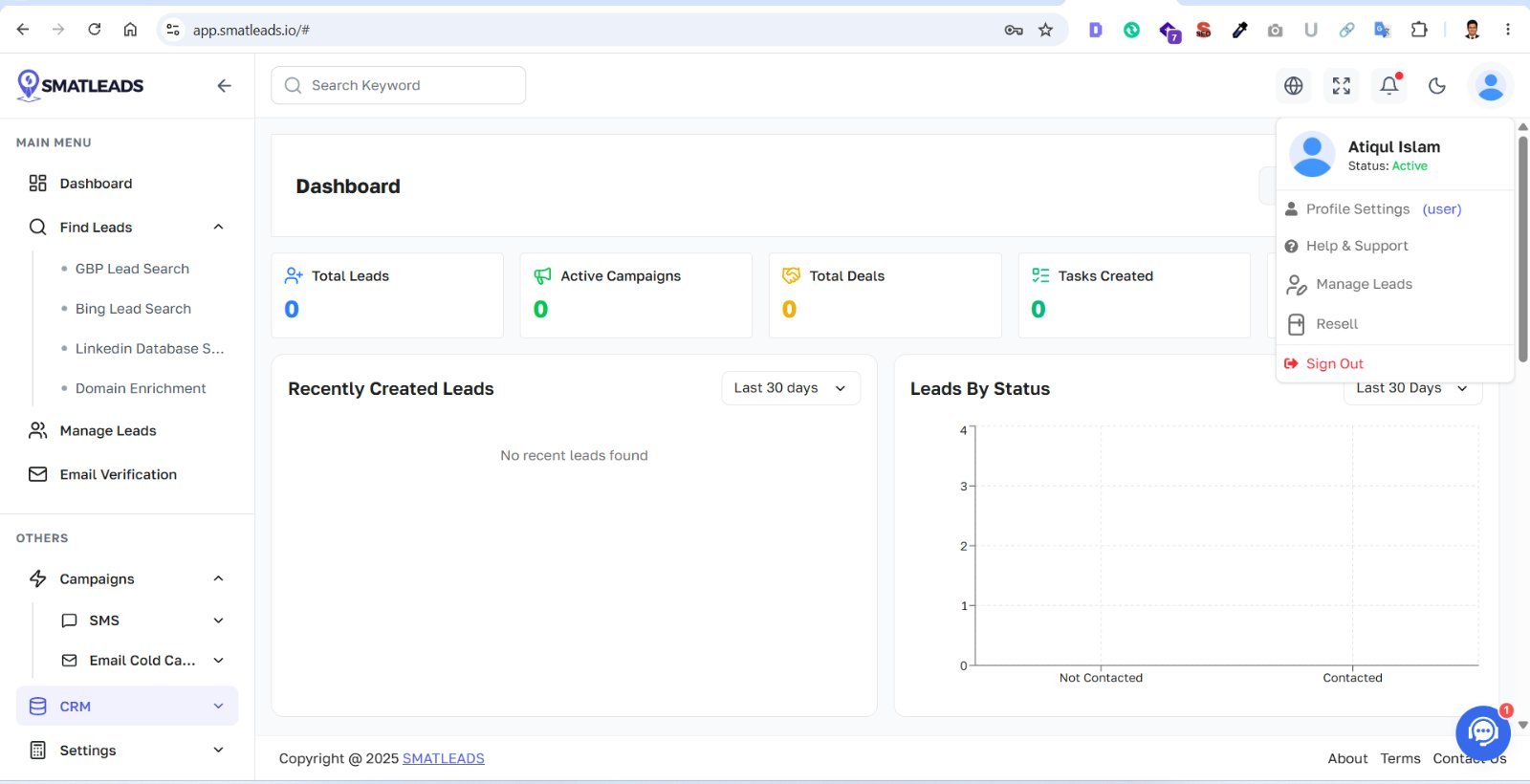Click the page vertical scrollbar
1530x784 pixels.
click(x=1522, y=249)
